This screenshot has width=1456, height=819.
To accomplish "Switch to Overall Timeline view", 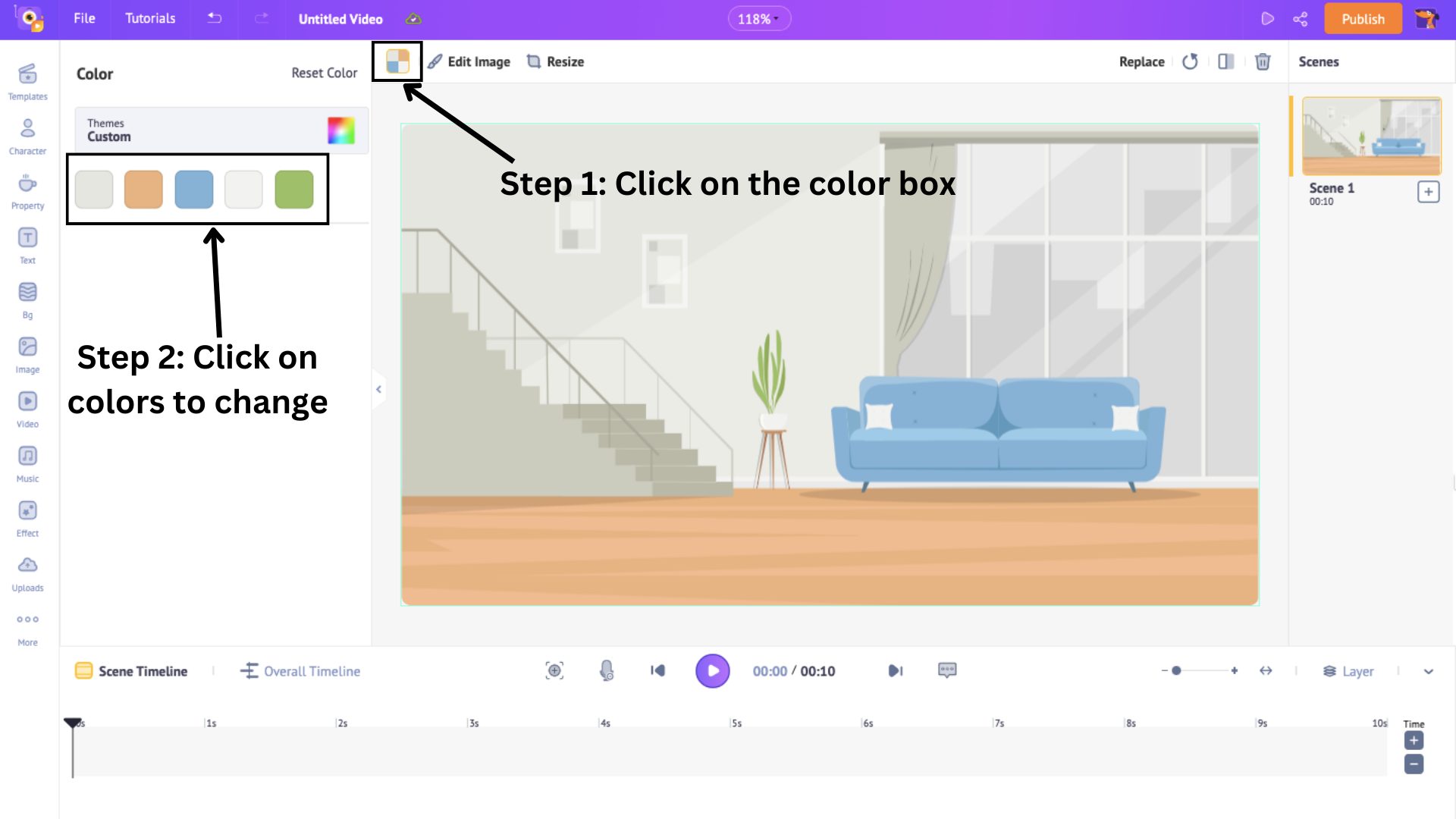I will (x=300, y=671).
